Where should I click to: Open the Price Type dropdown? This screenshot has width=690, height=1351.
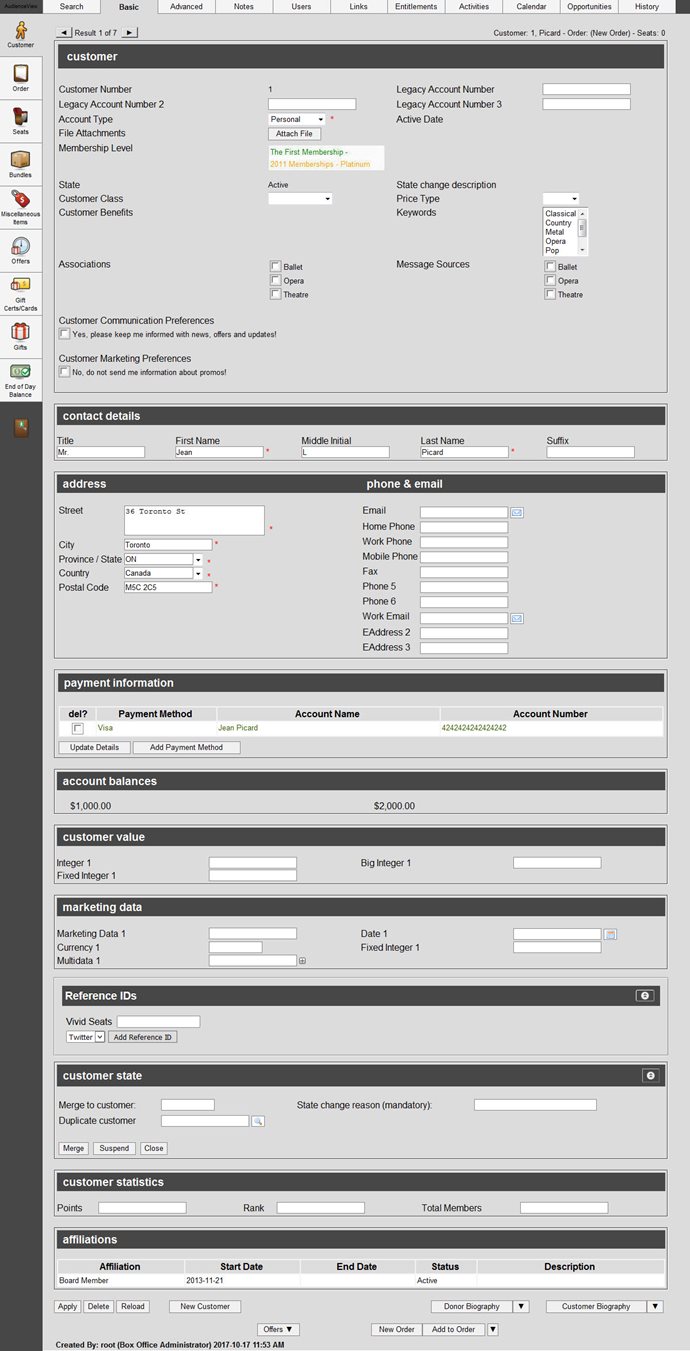point(561,199)
